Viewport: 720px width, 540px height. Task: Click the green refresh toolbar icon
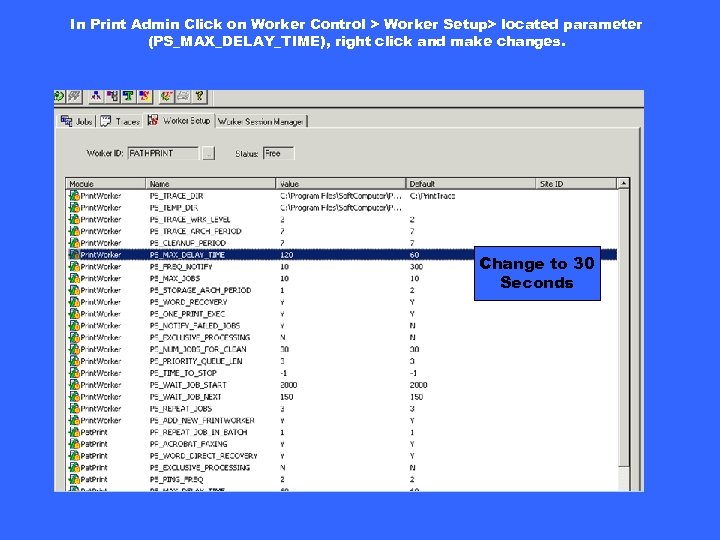(59, 96)
